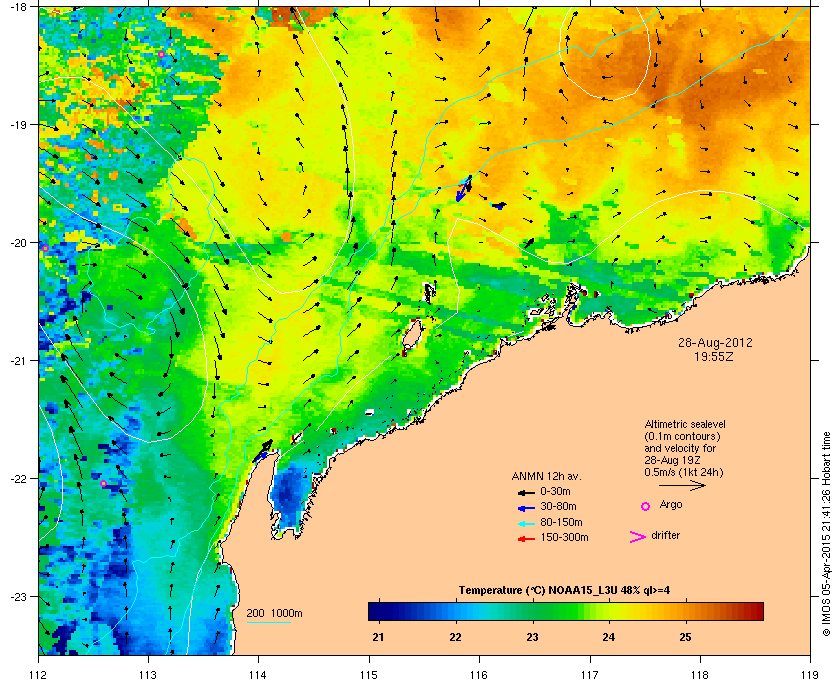Click the colorbar tick label 25
Screen dimensions: 840x680
685,637
